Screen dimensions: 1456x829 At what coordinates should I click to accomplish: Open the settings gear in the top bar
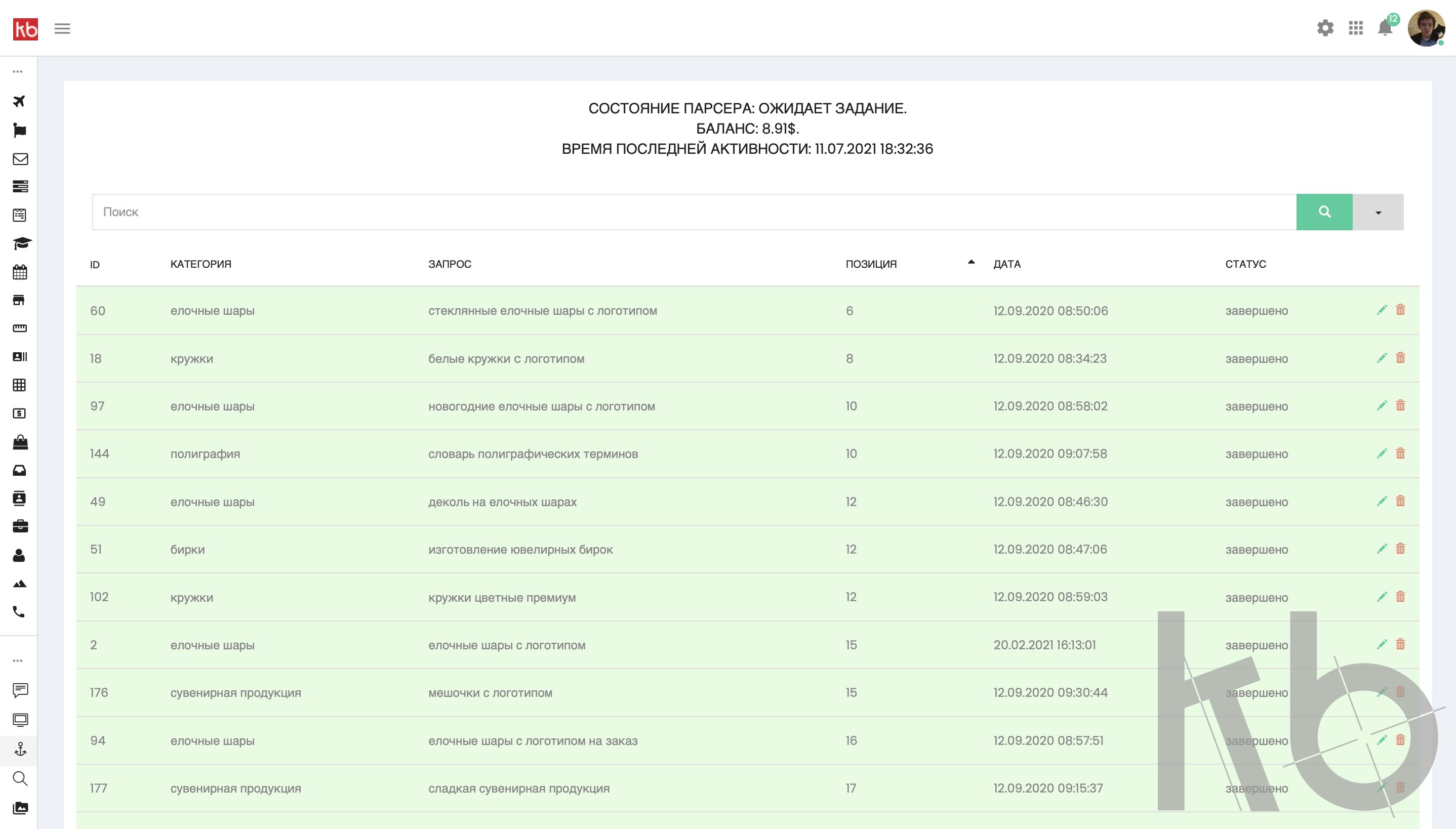[x=1325, y=28]
